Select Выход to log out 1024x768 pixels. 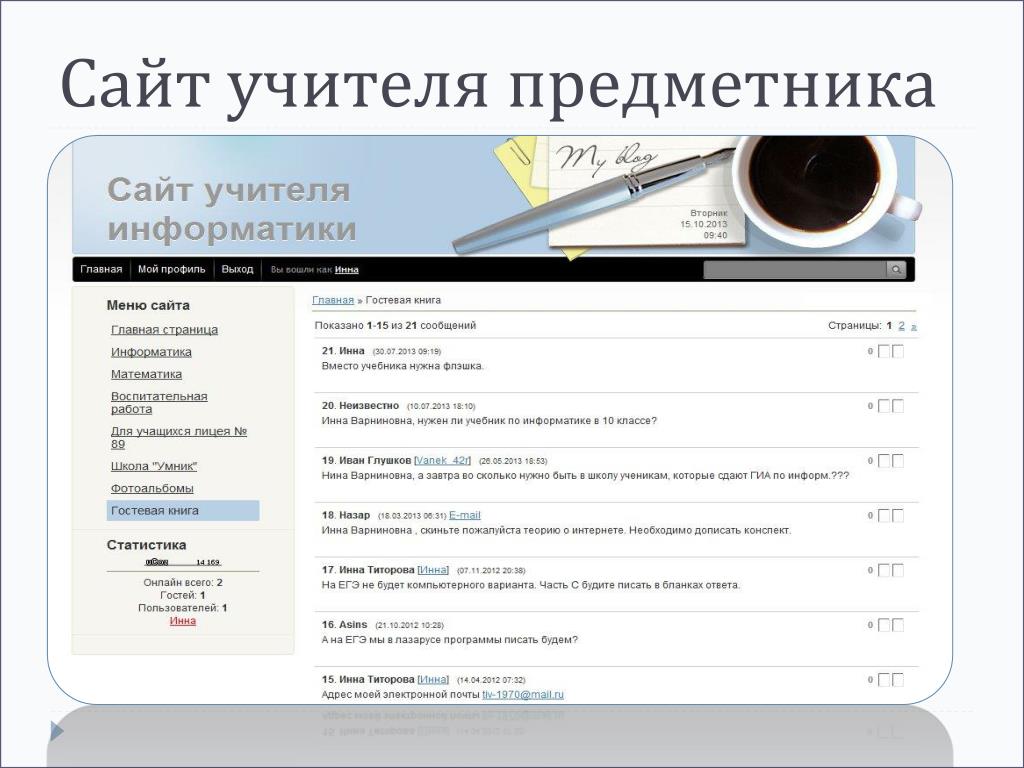tap(237, 269)
